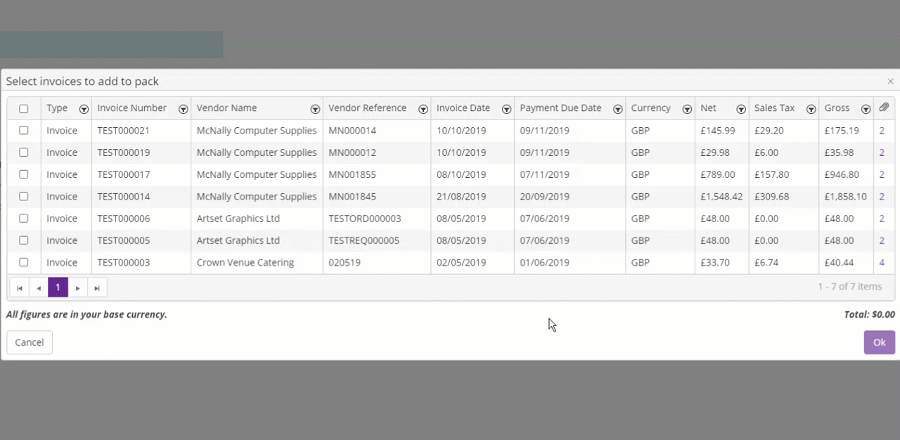Select the checkbox for invoice TEST000017
This screenshot has height=440, width=900.
(24, 174)
